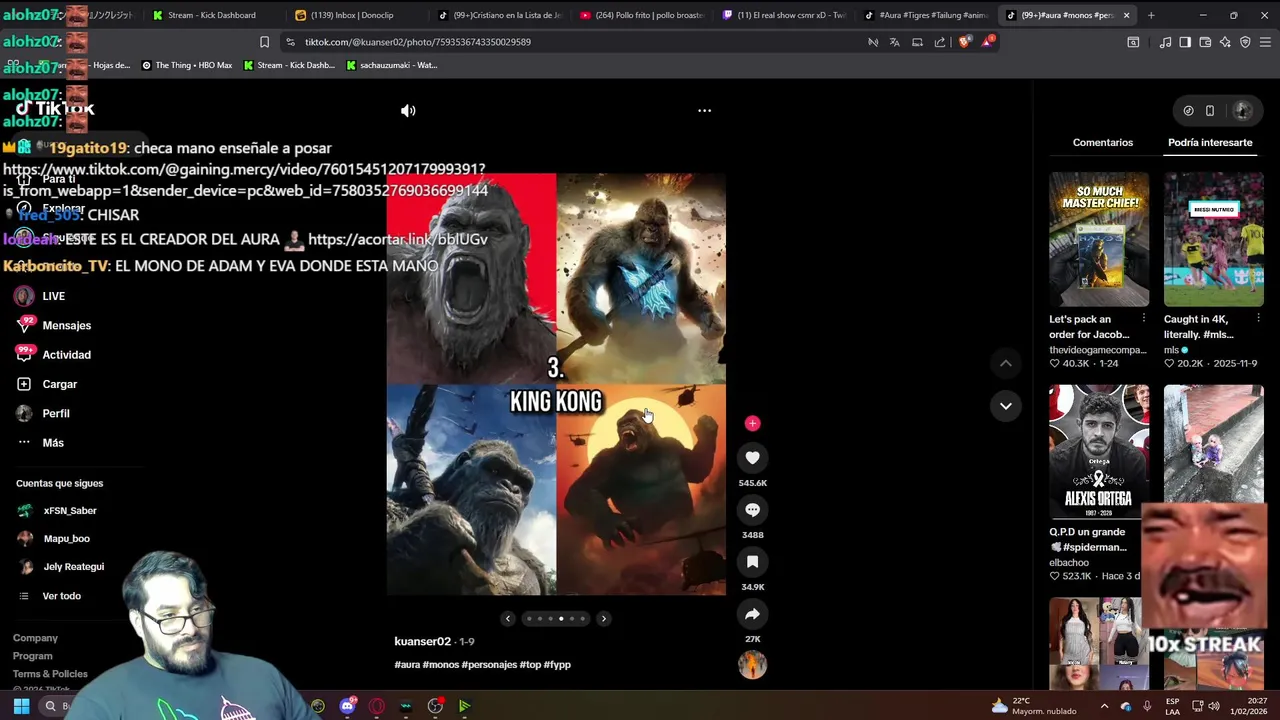Screen dimensions: 1280x720
Task: Click the profile avatar icon top right
Action: 1243,111
